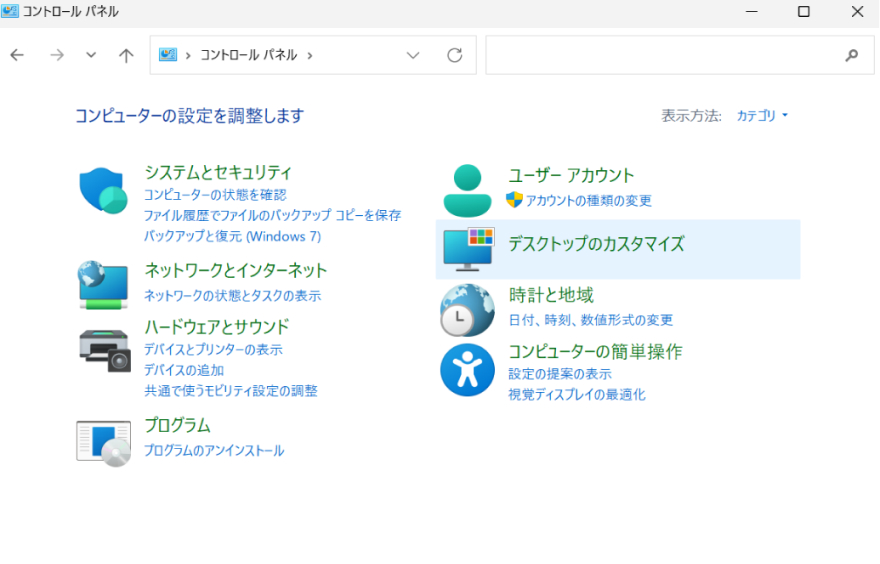Click the Control Panel icon in title bar
This screenshot has height=564, width=880.
(x=10, y=11)
